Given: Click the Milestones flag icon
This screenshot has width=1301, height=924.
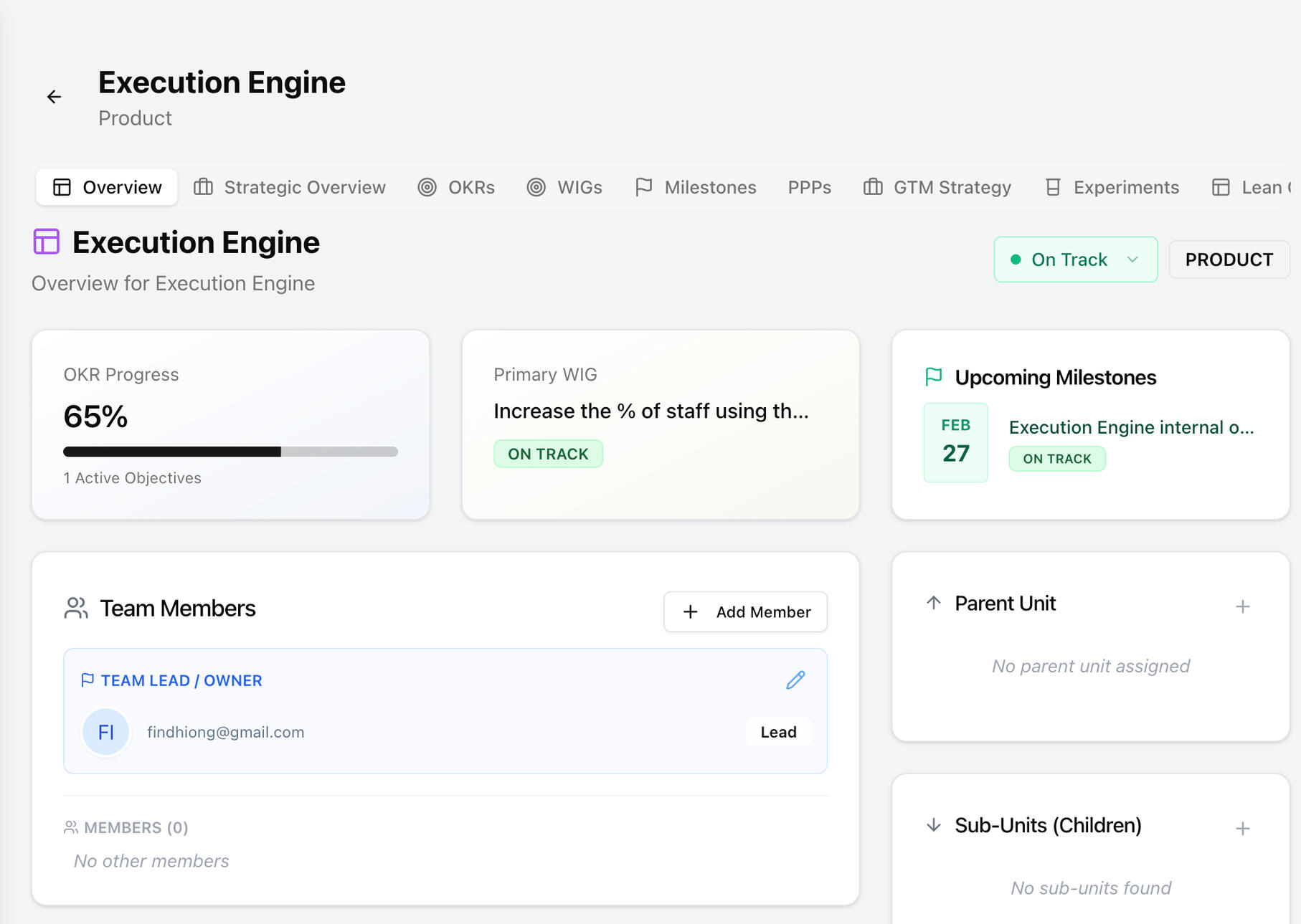Looking at the screenshot, I should pos(644,187).
